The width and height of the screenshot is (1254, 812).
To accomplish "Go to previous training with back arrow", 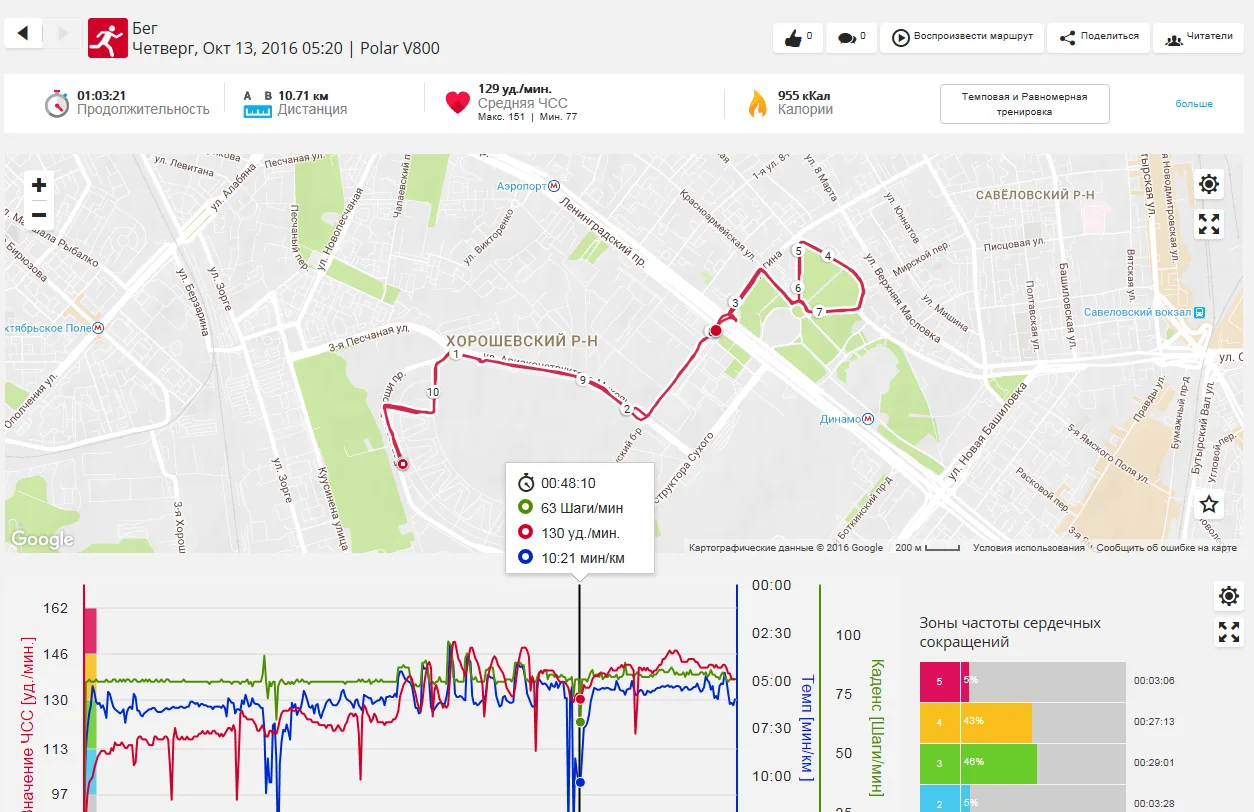I will (x=23, y=34).
